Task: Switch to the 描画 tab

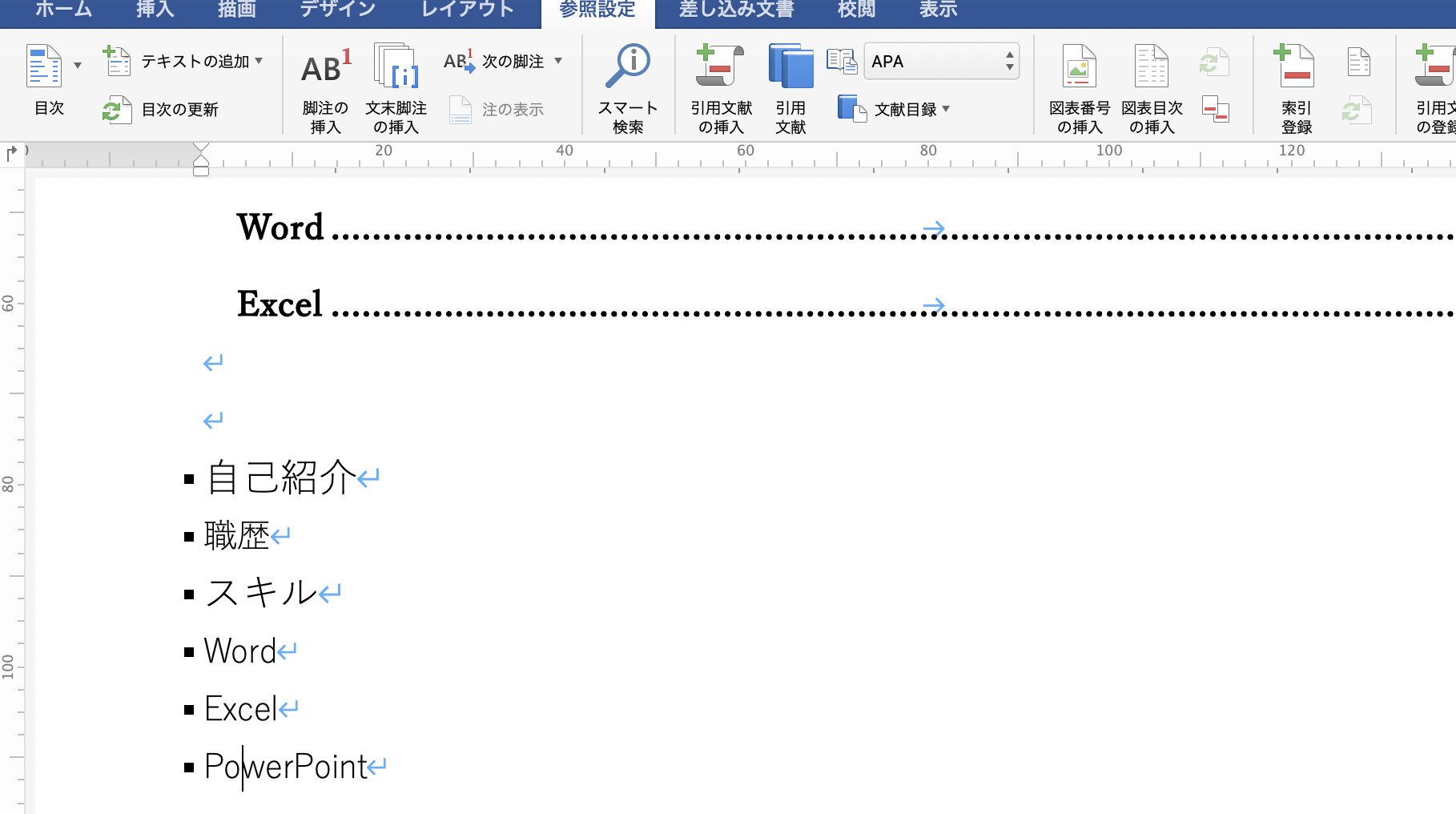Action: [237, 10]
